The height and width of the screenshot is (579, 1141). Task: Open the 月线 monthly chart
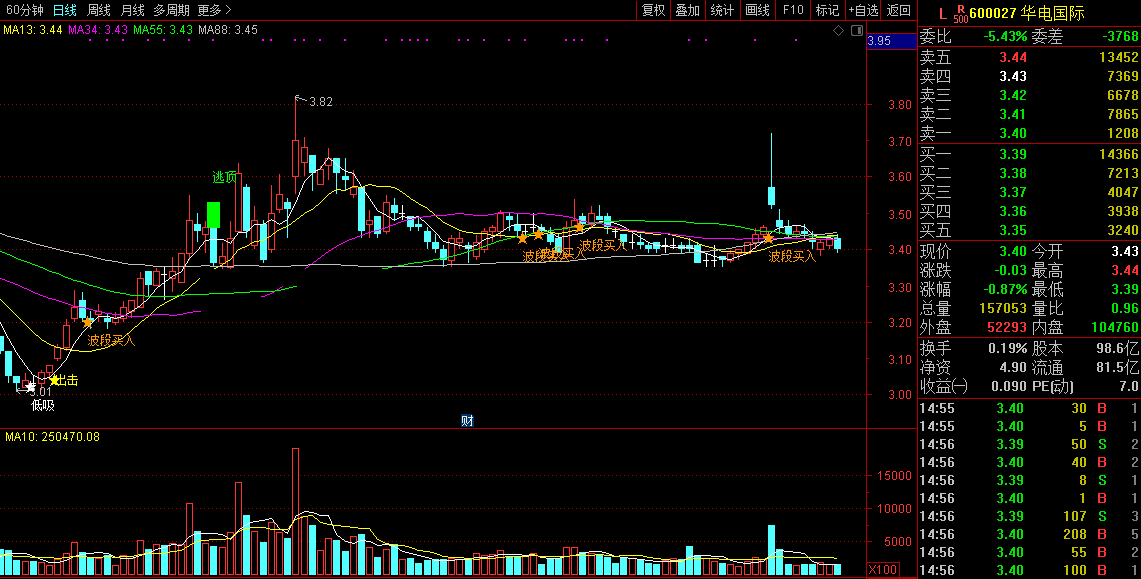pyautogui.click(x=132, y=10)
